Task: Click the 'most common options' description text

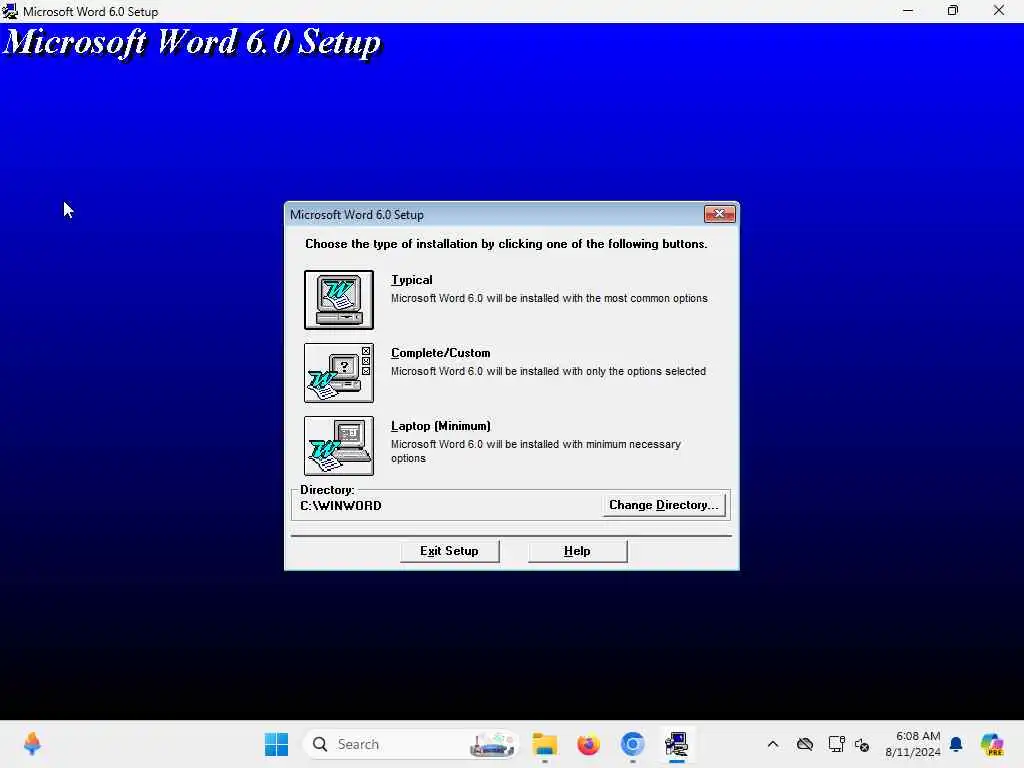Action: click(549, 298)
